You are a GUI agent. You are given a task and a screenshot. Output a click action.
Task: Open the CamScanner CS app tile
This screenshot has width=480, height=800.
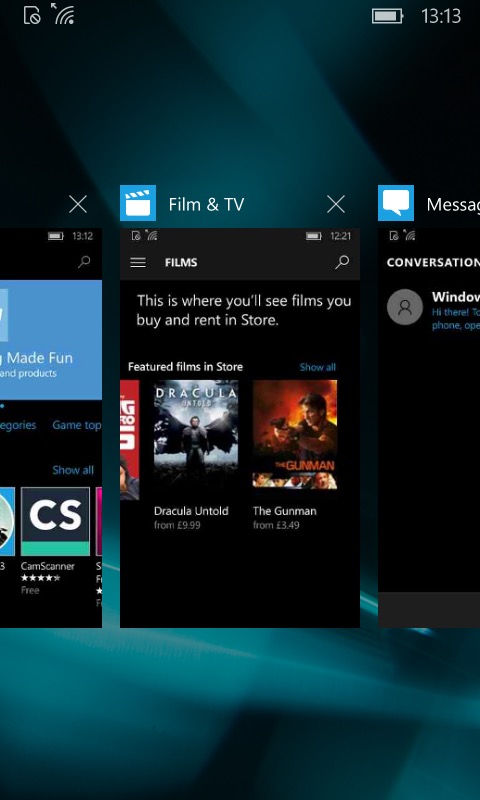[56, 521]
